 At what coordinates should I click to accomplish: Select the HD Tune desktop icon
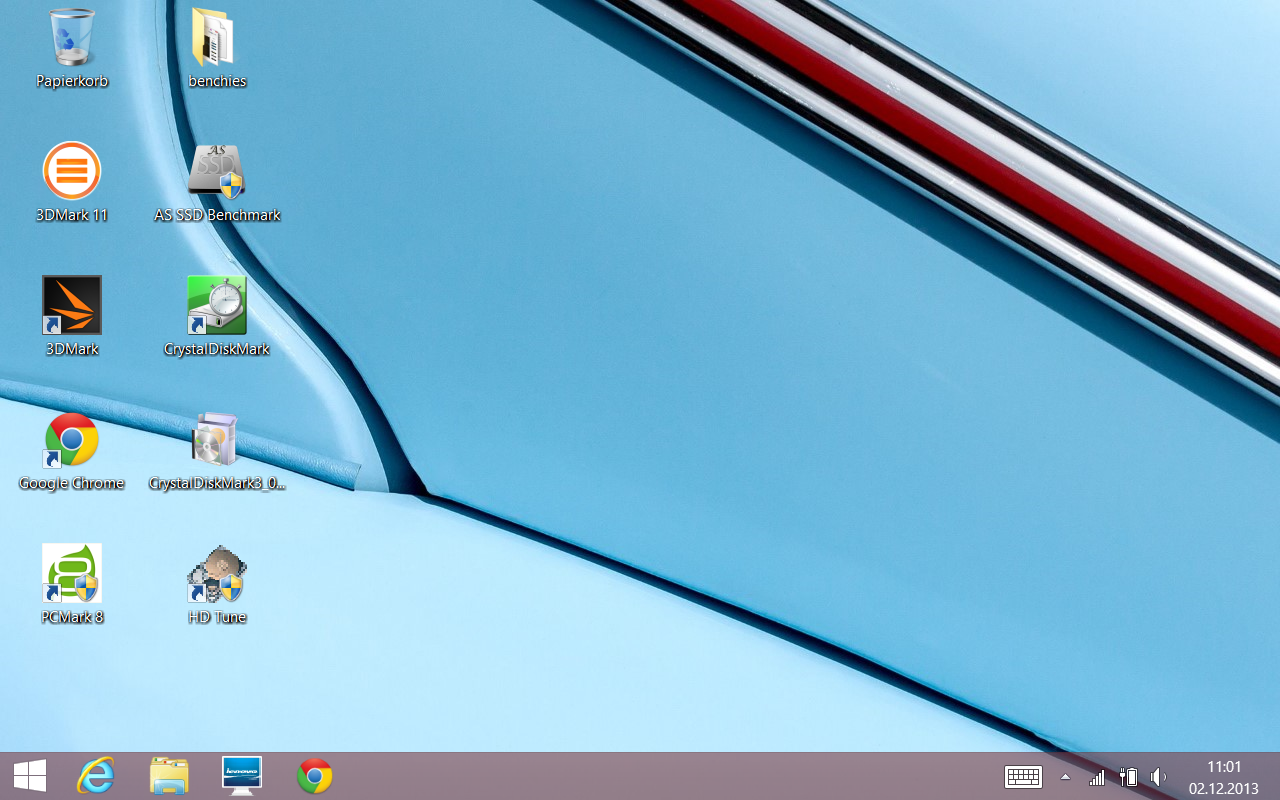point(217,573)
